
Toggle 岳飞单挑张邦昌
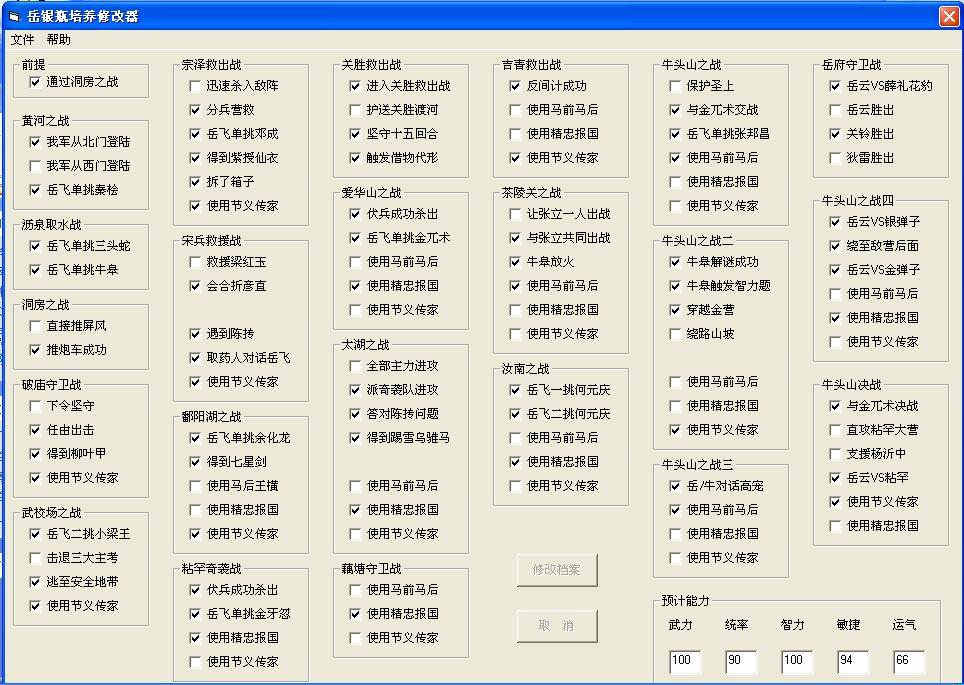tap(675, 134)
